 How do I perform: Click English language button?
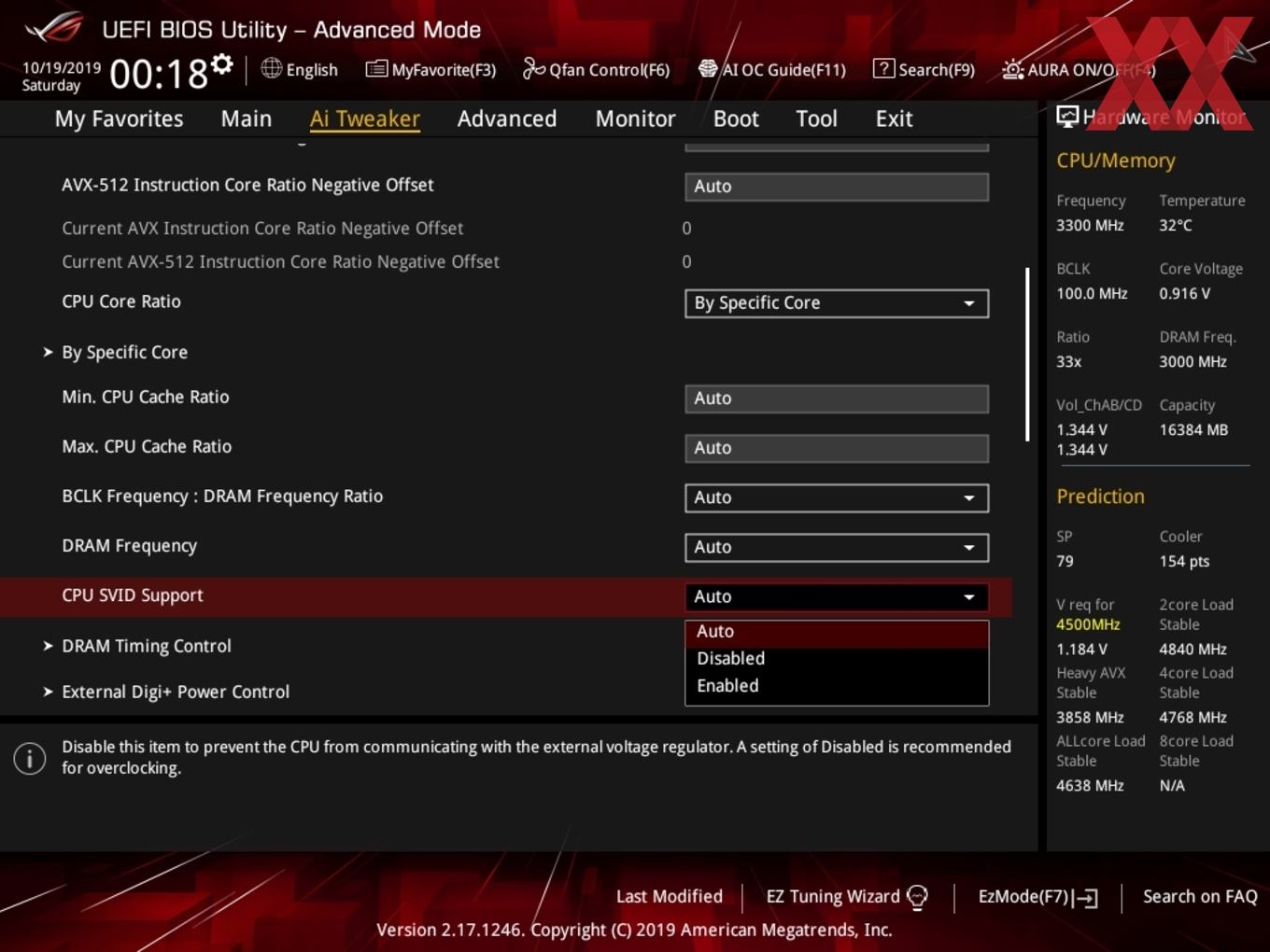pyautogui.click(x=299, y=69)
